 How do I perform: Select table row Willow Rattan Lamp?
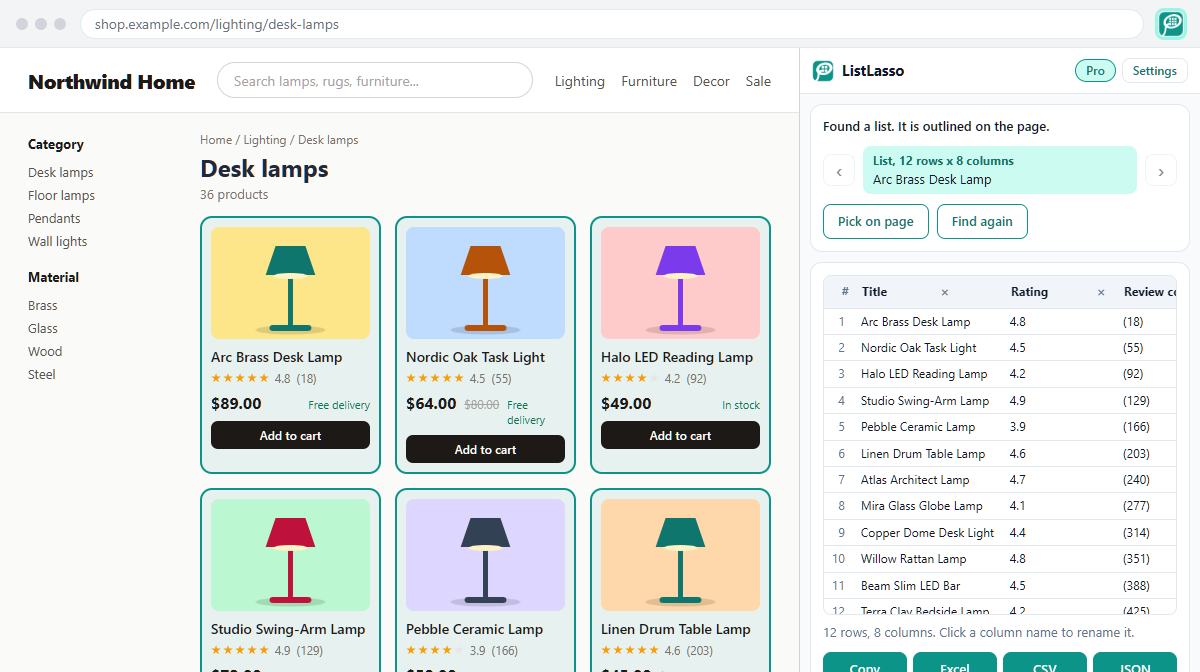click(1000, 559)
